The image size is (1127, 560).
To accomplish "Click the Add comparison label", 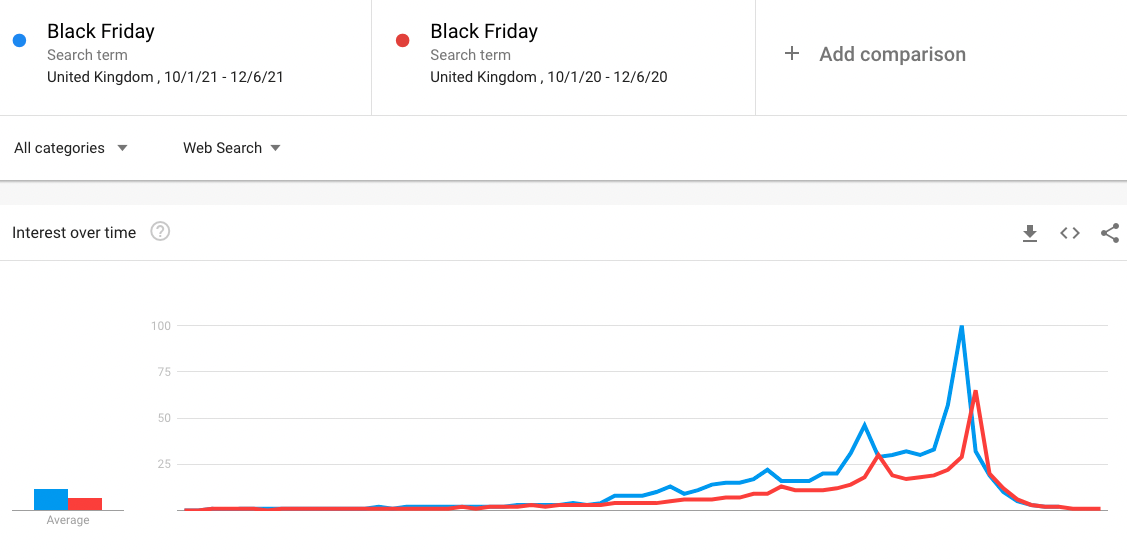I will point(892,54).
